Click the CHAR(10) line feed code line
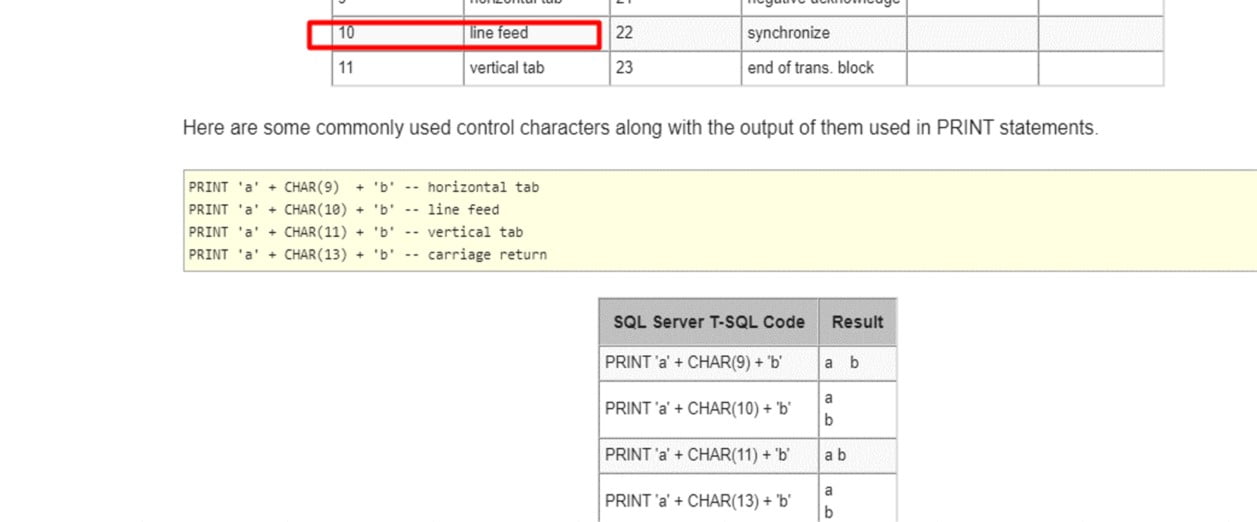 pos(344,210)
